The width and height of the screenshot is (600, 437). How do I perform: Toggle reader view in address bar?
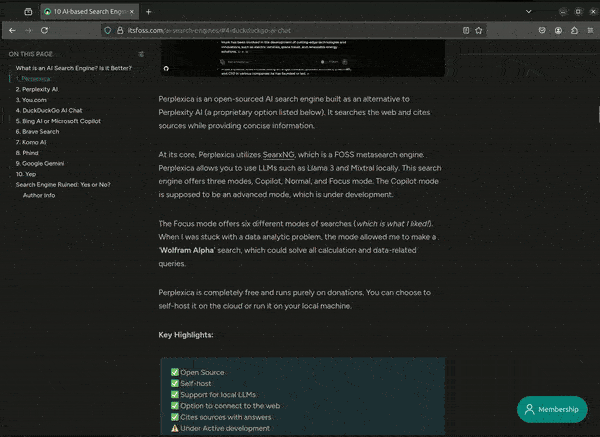point(466,31)
